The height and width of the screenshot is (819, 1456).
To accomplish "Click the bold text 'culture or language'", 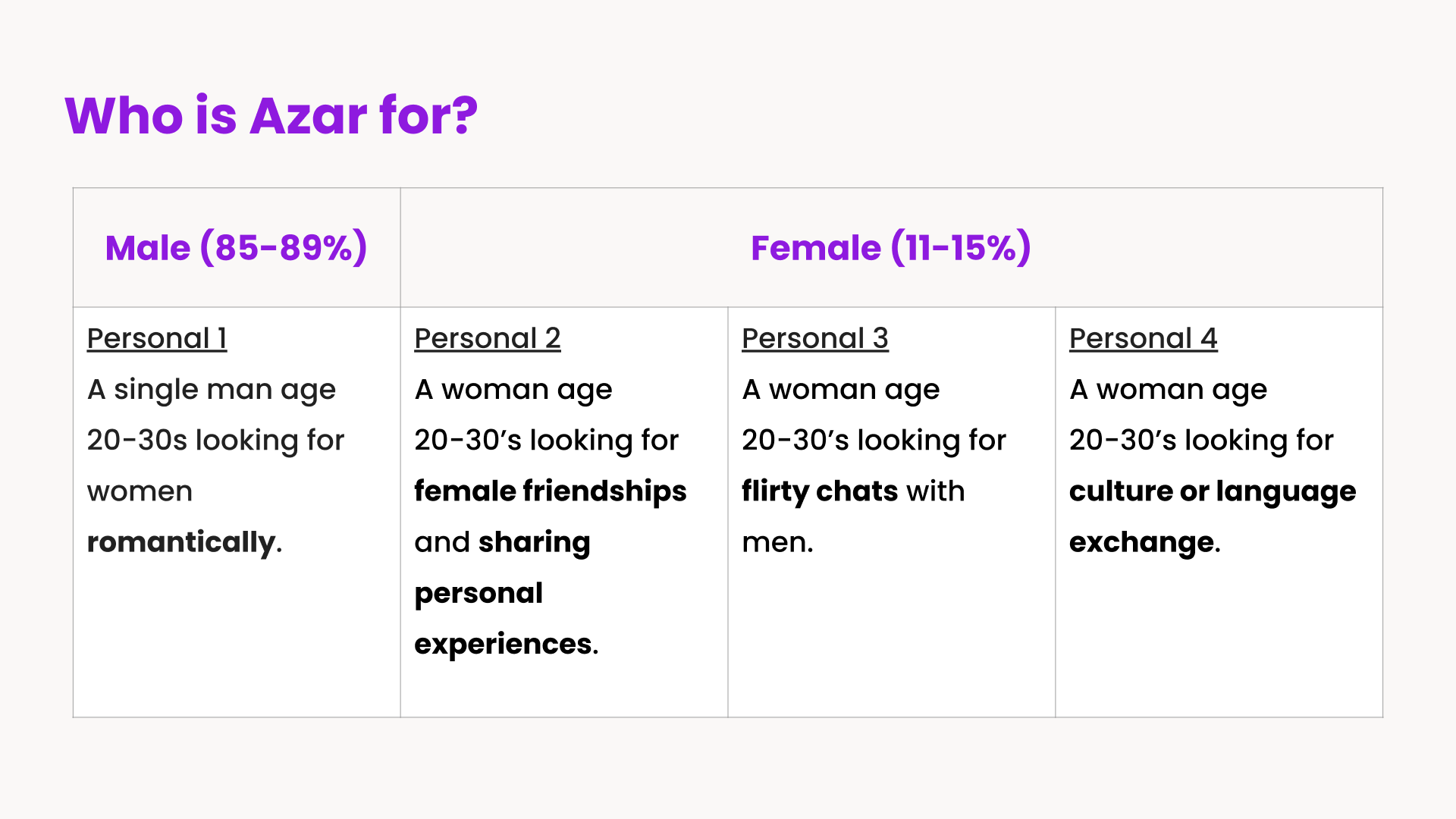I will coord(1213,492).
